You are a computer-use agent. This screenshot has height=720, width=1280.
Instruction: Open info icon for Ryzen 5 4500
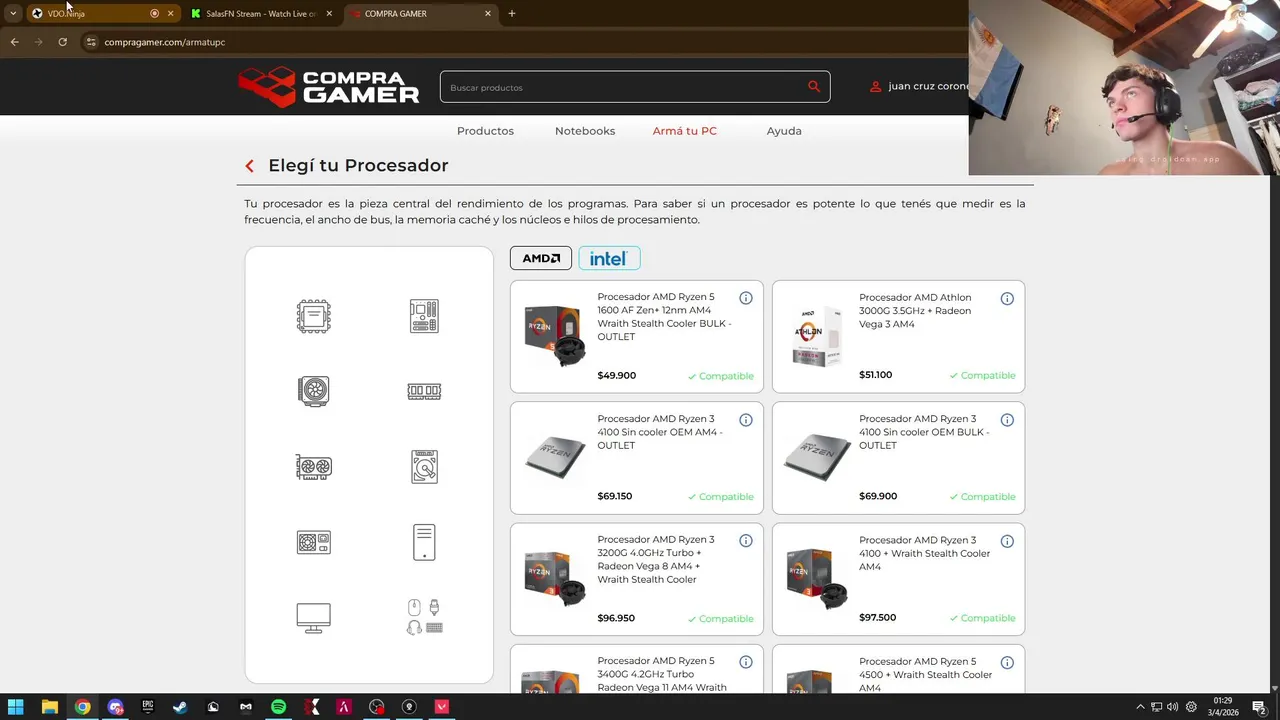[x=1007, y=662]
